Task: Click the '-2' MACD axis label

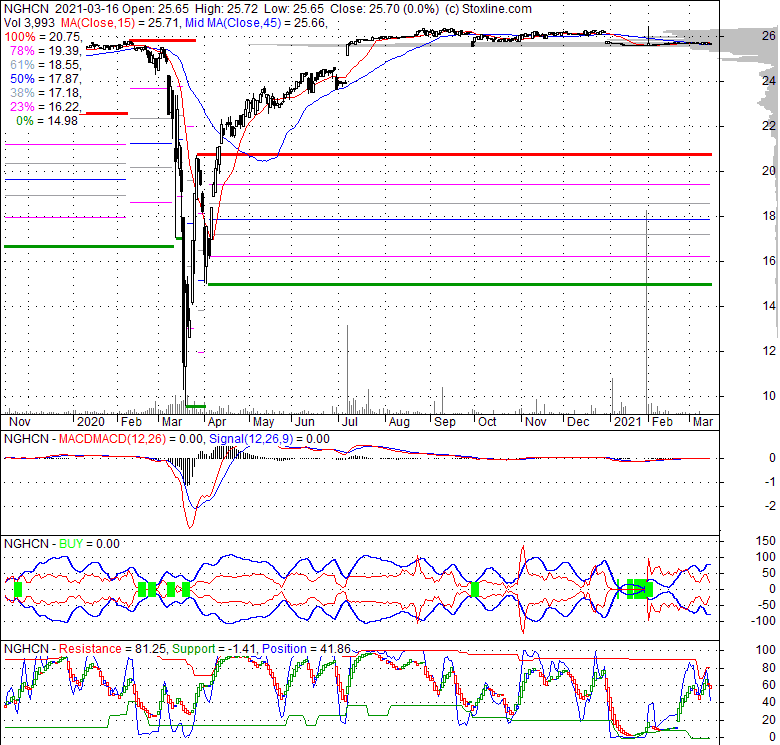Action: [x=769, y=506]
